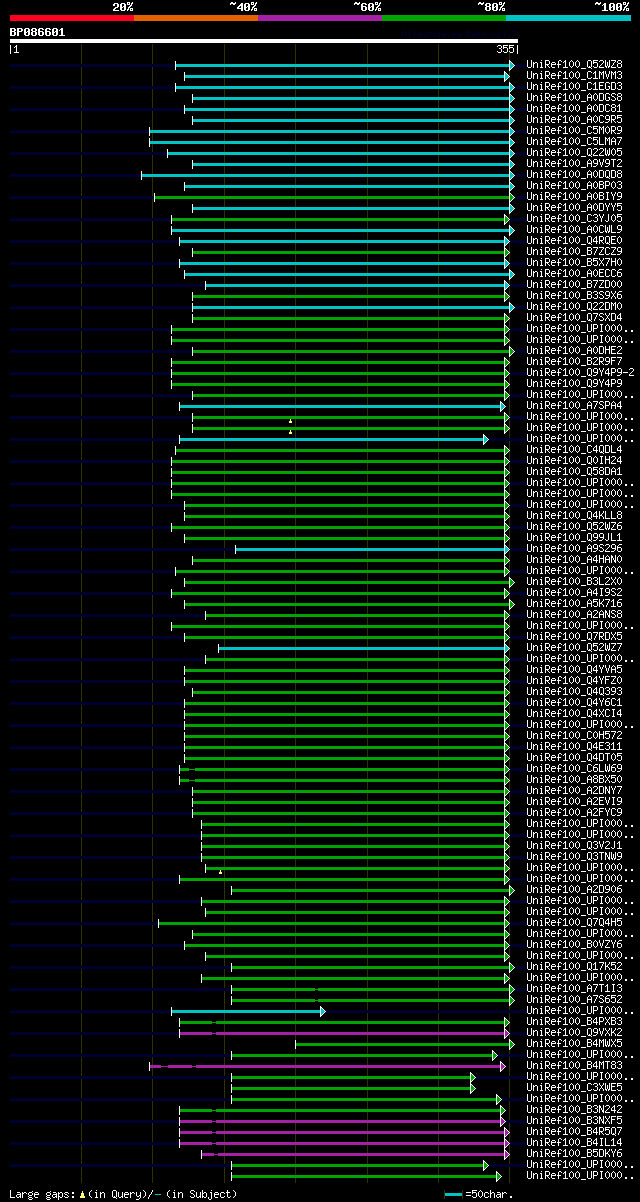This screenshot has height=1202, width=640.
Task: Select the UniRef100_A9V9T2 label
Action: 574,163
